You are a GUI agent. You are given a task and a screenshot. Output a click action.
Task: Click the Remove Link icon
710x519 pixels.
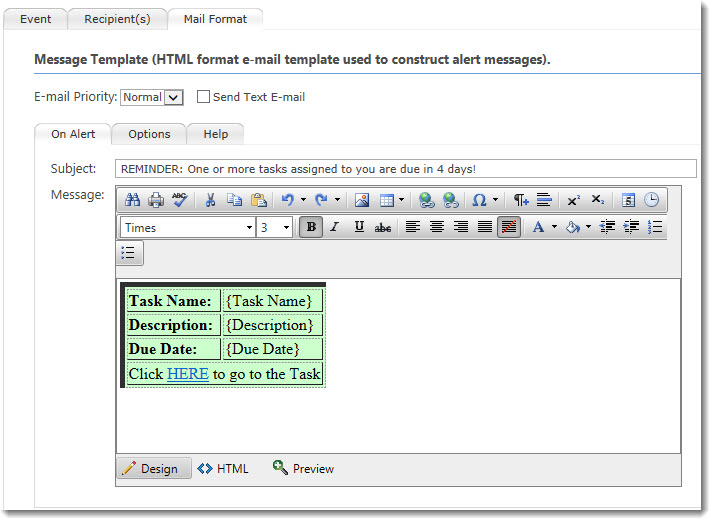click(x=451, y=200)
